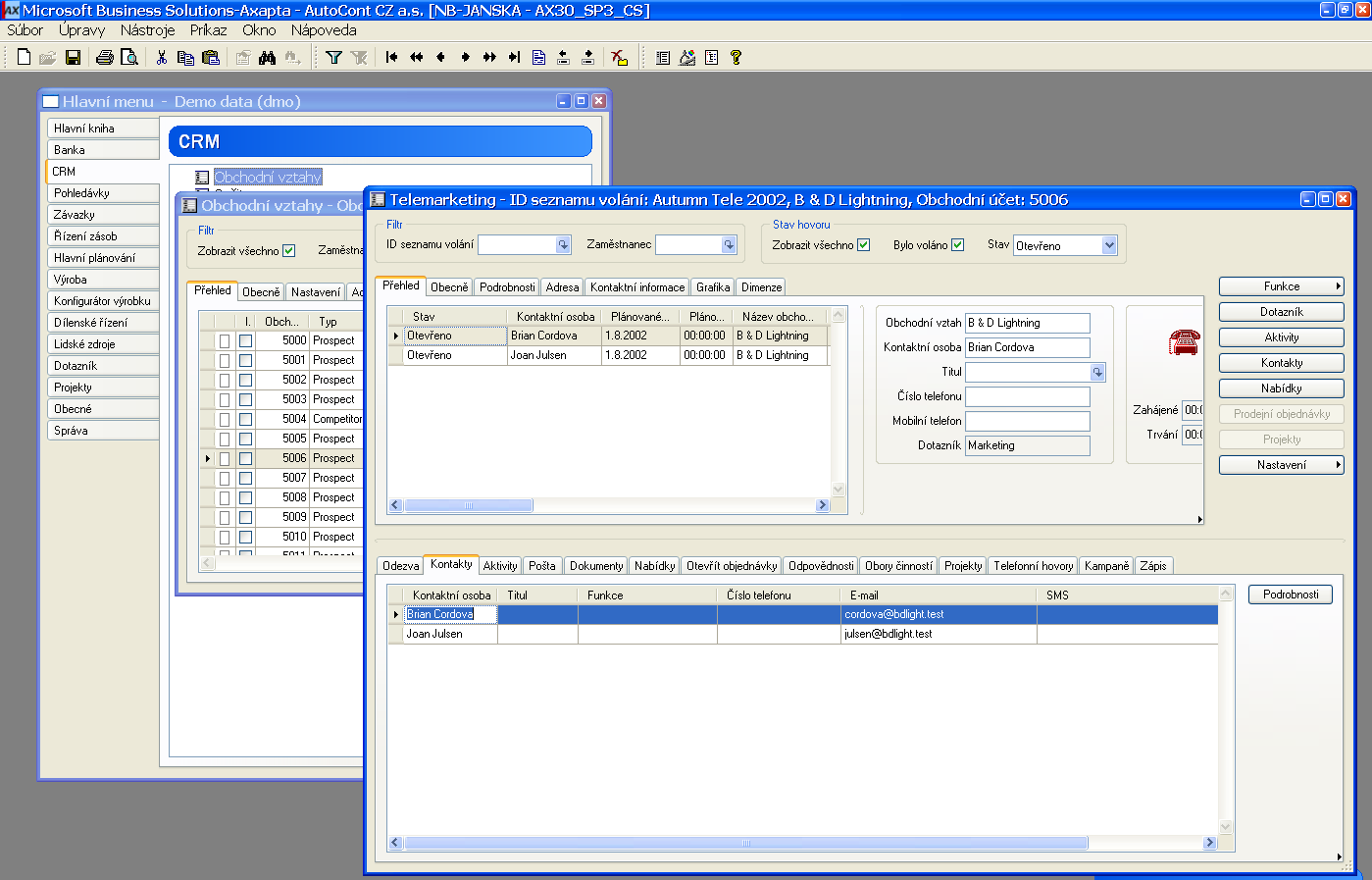This screenshot has width=1372, height=880.
Task: Switch to the Odezva tab
Action: [400, 566]
